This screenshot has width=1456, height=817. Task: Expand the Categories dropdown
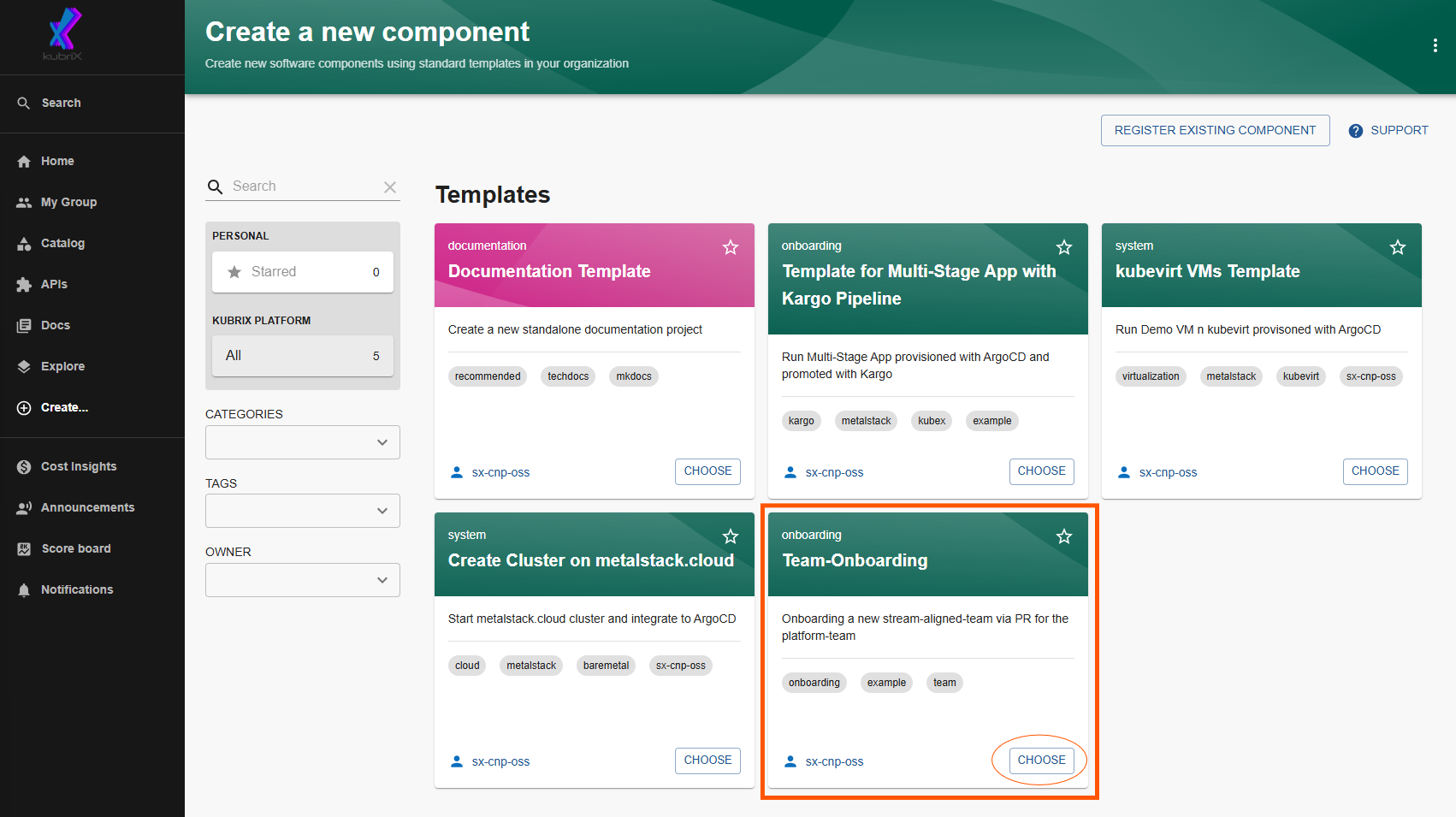pyautogui.click(x=303, y=442)
